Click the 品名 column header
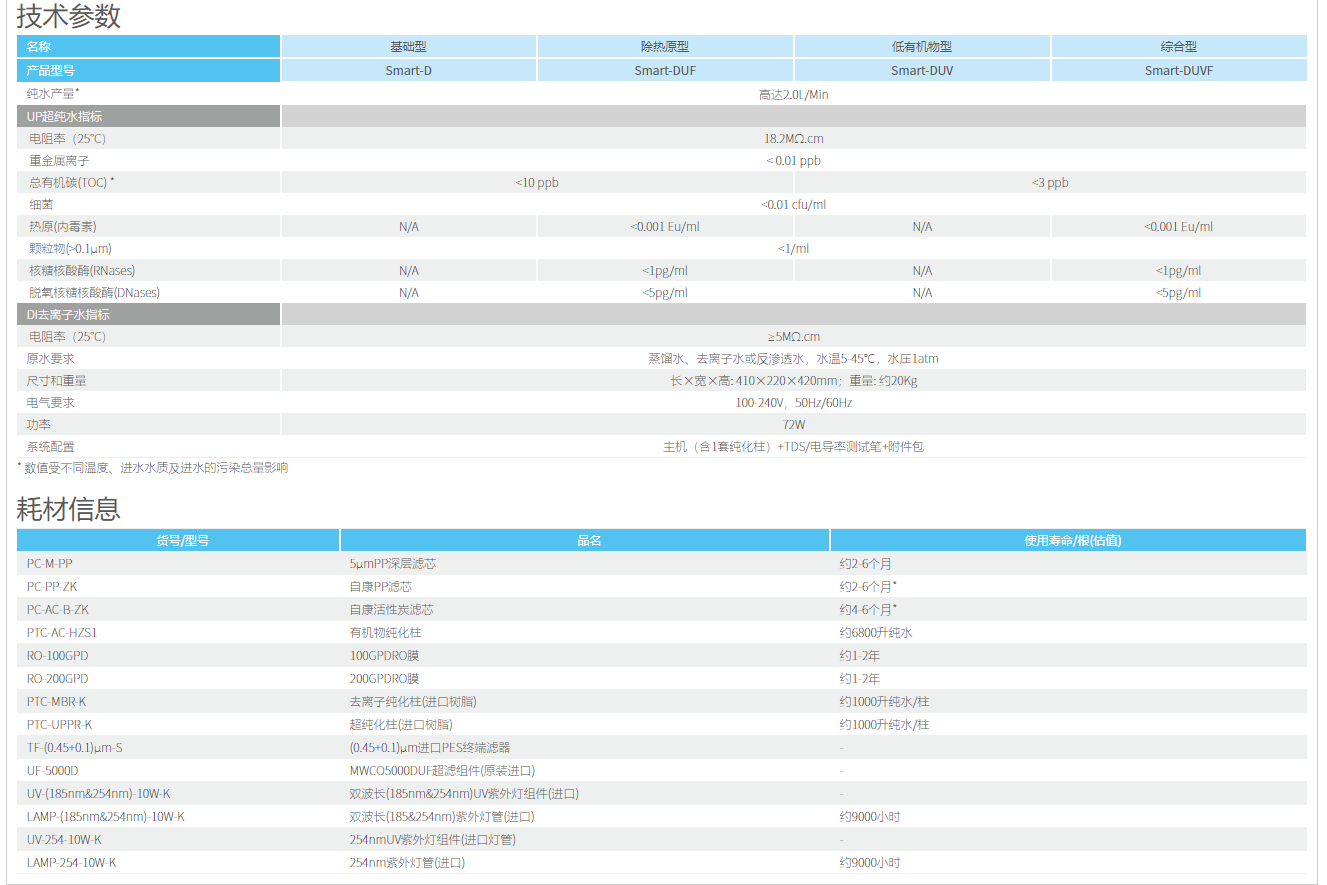1327x885 pixels. coord(585,540)
